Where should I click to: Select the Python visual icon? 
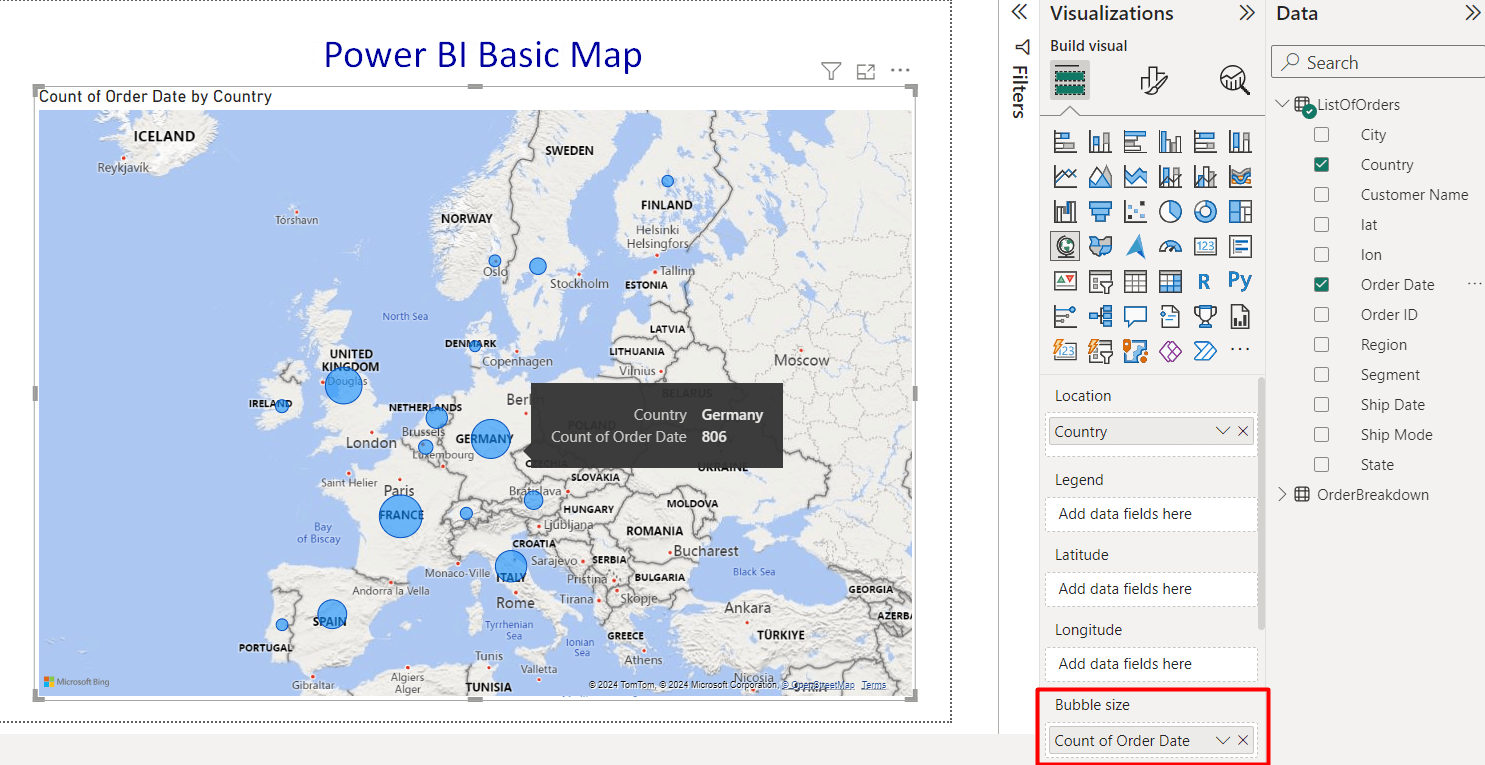click(x=1239, y=280)
